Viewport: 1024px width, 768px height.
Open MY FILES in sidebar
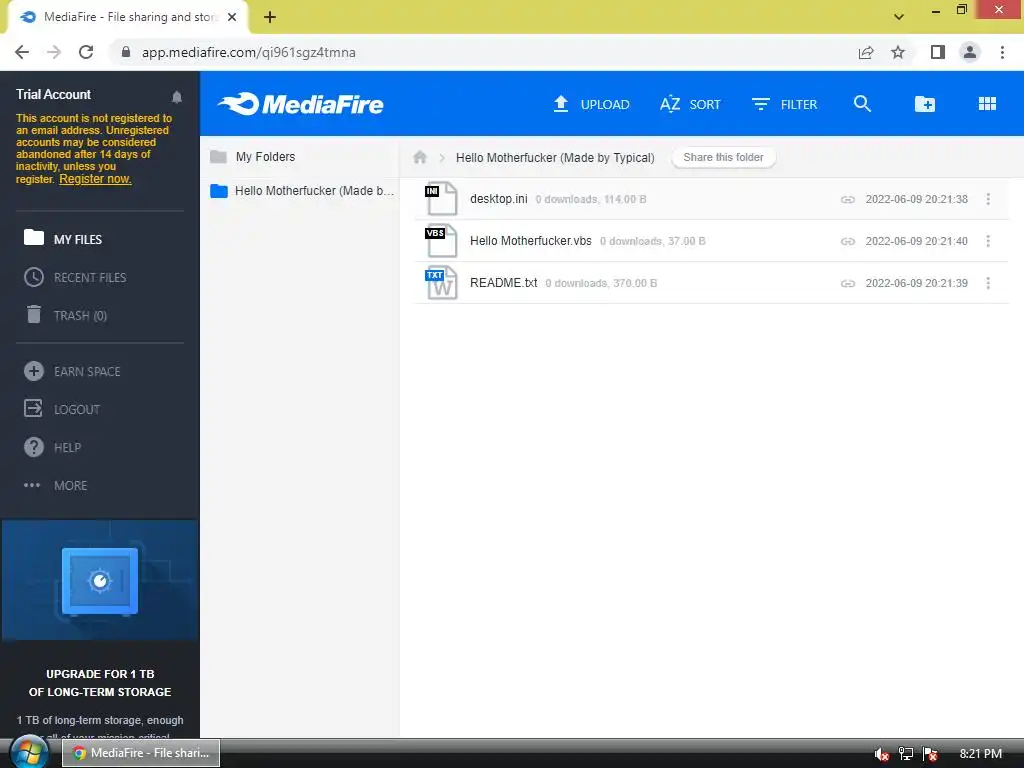point(63,239)
